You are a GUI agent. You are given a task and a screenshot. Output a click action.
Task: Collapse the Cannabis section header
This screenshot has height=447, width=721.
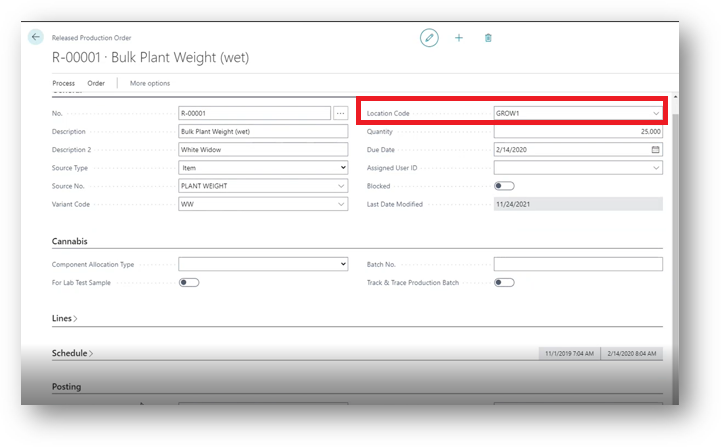69,241
